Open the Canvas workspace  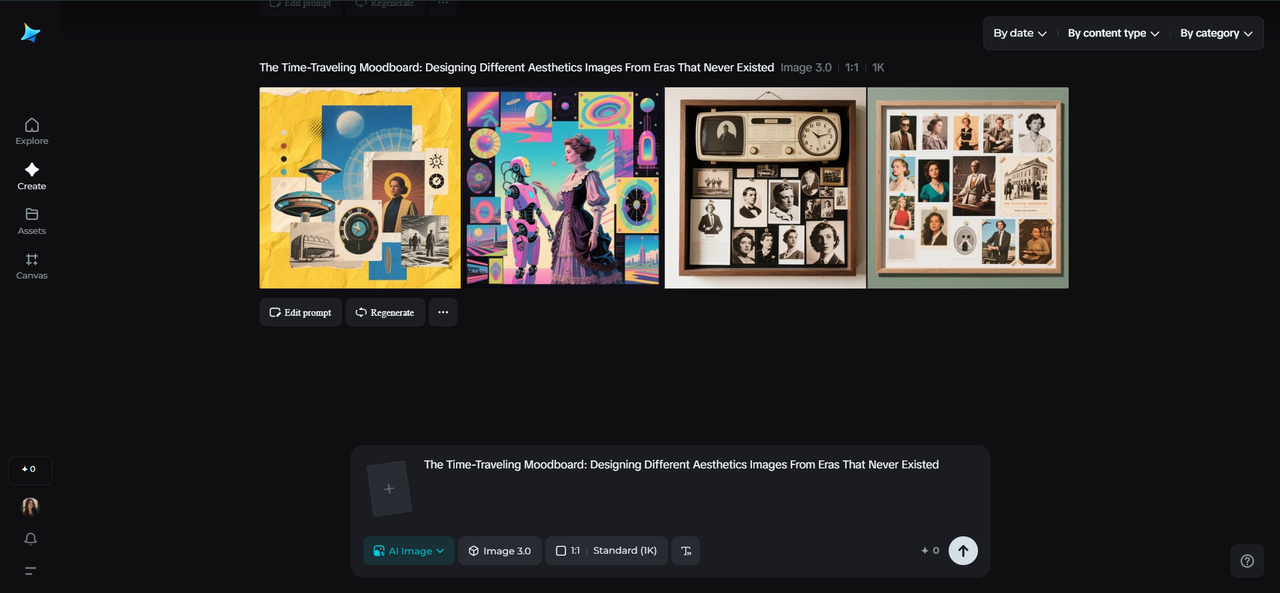coord(31,266)
